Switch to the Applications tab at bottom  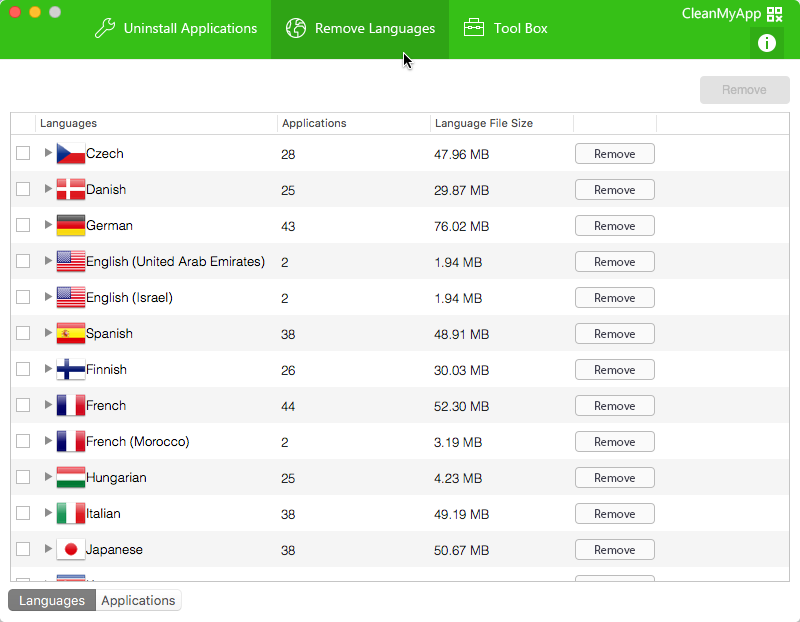tap(138, 600)
